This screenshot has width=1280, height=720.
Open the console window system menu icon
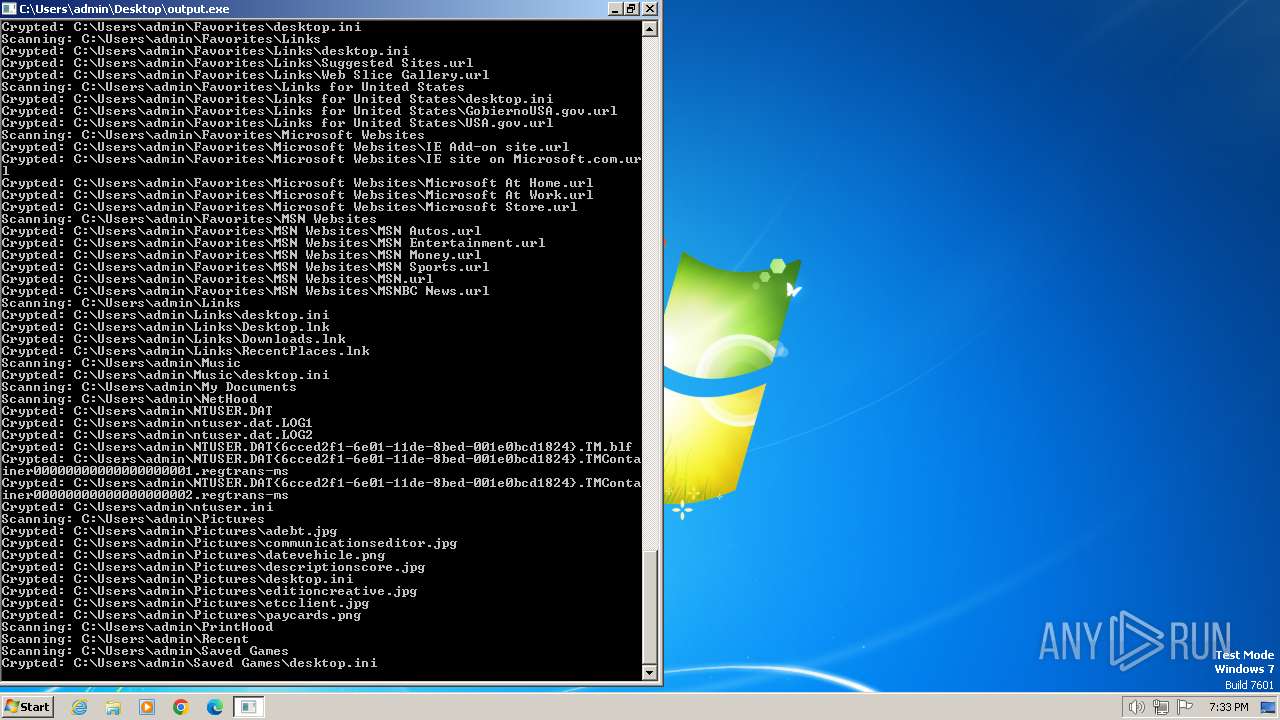9,8
